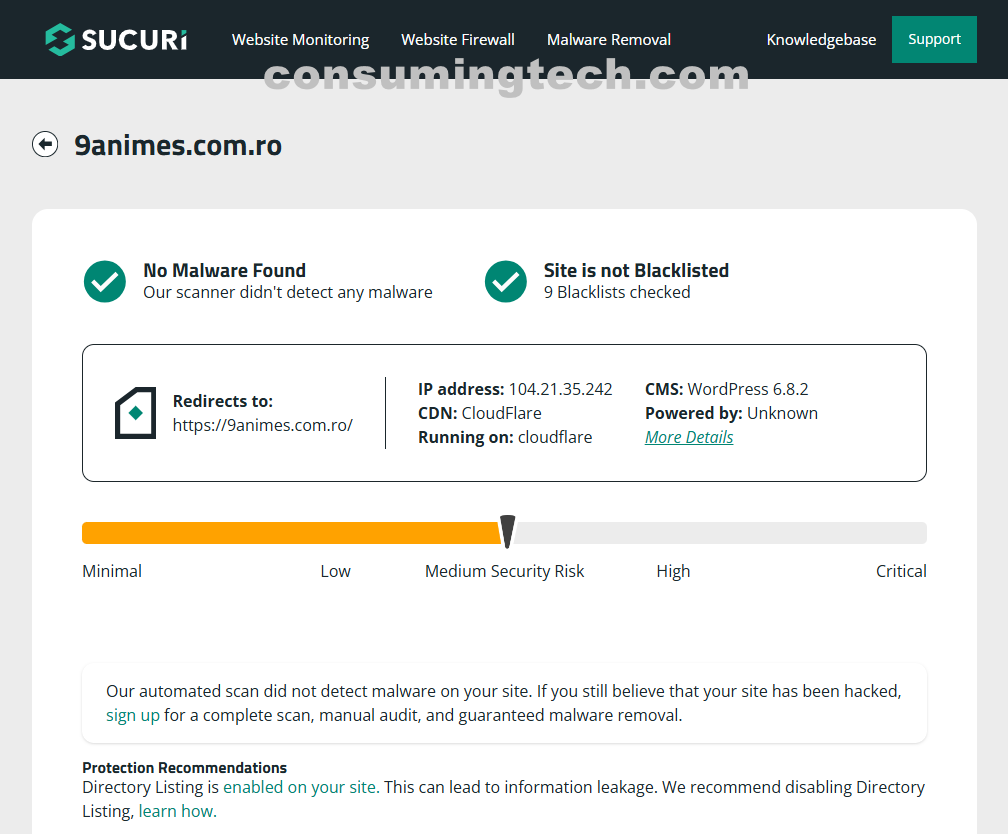Click the Sucuri logo in the header
This screenshot has width=1008, height=834.
pos(116,40)
